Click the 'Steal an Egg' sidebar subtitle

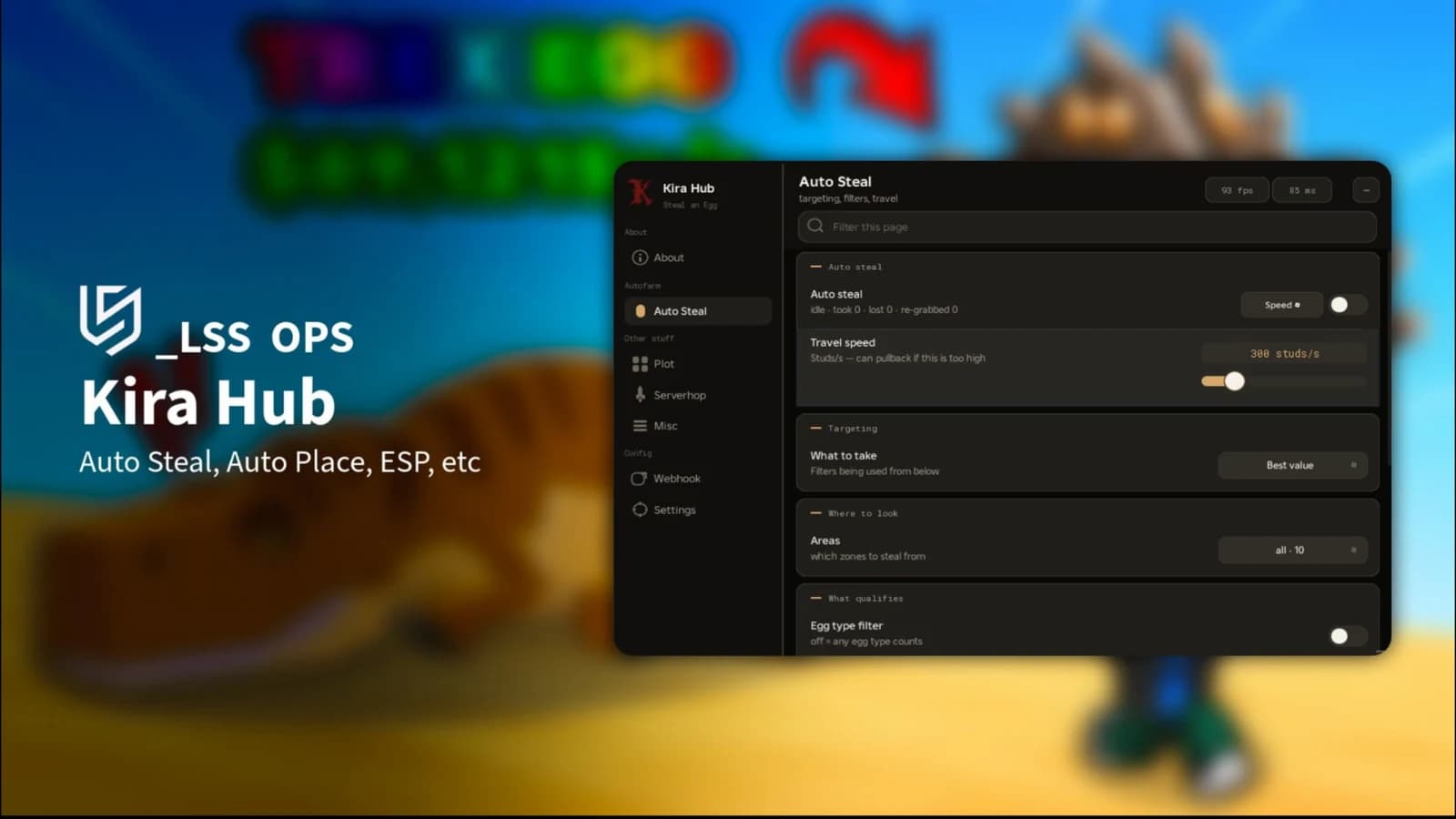(690, 206)
